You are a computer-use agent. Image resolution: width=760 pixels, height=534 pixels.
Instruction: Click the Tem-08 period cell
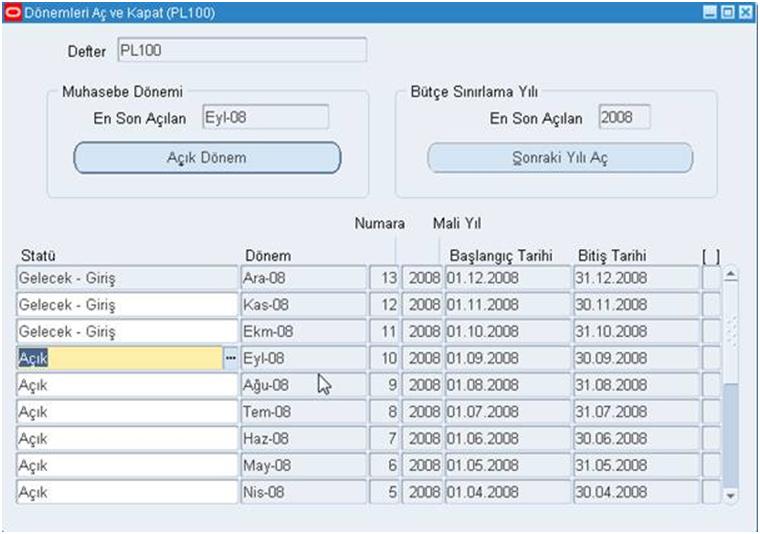(303, 412)
